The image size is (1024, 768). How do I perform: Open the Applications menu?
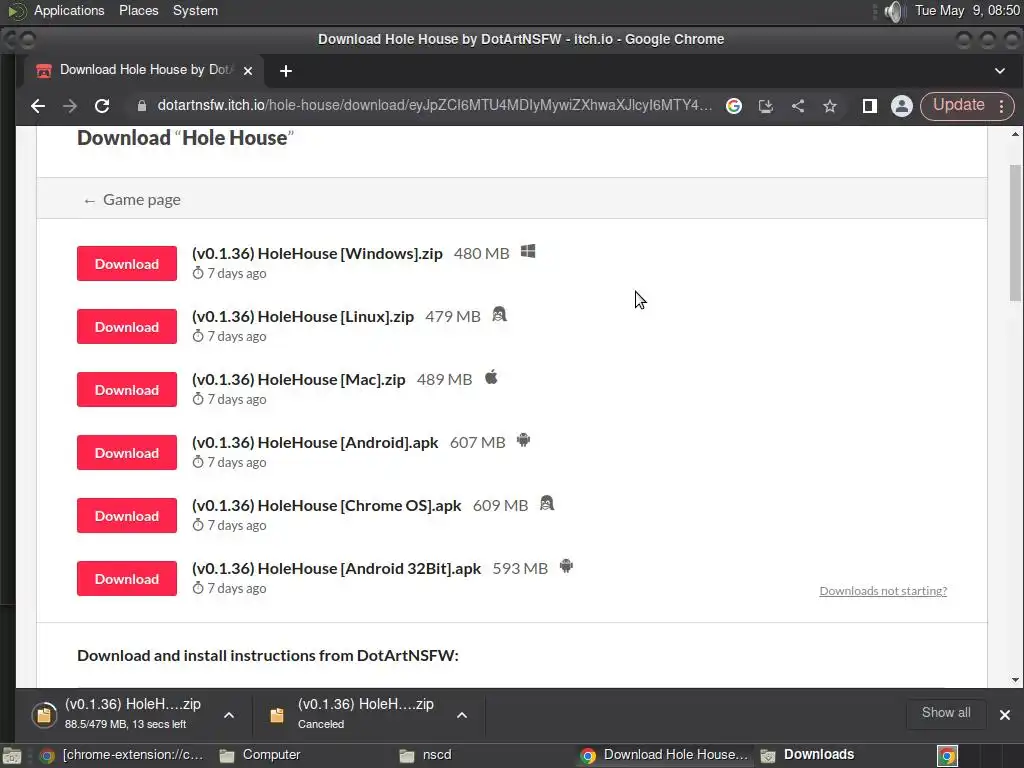[69, 10]
